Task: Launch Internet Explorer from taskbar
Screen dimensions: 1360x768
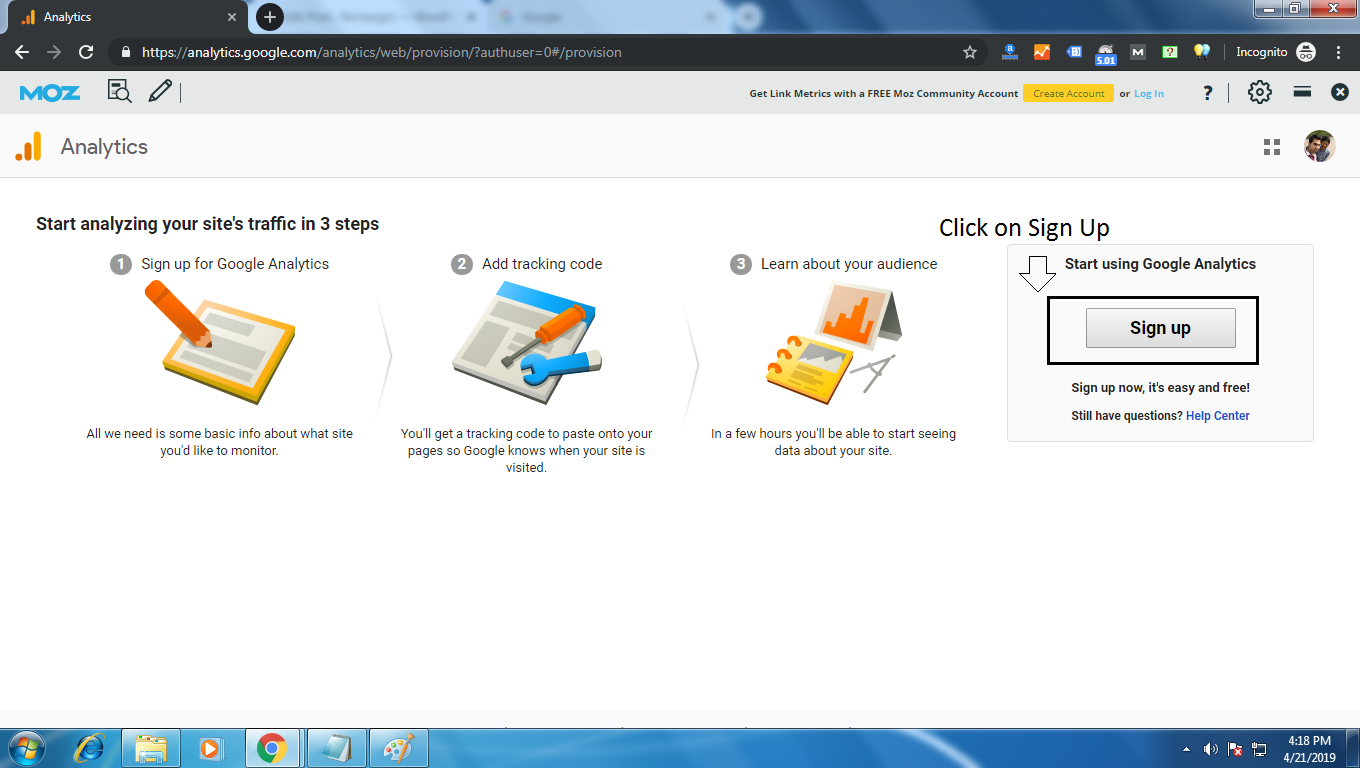Action: pyautogui.click(x=90, y=748)
